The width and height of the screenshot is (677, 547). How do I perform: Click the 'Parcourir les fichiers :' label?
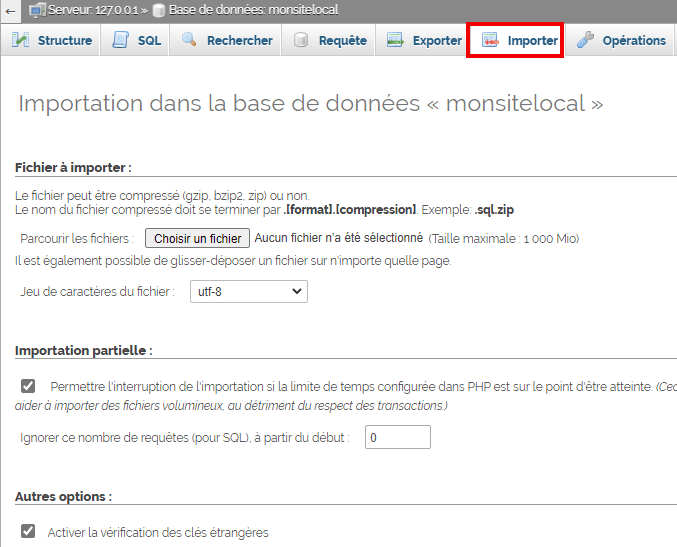tap(77, 238)
